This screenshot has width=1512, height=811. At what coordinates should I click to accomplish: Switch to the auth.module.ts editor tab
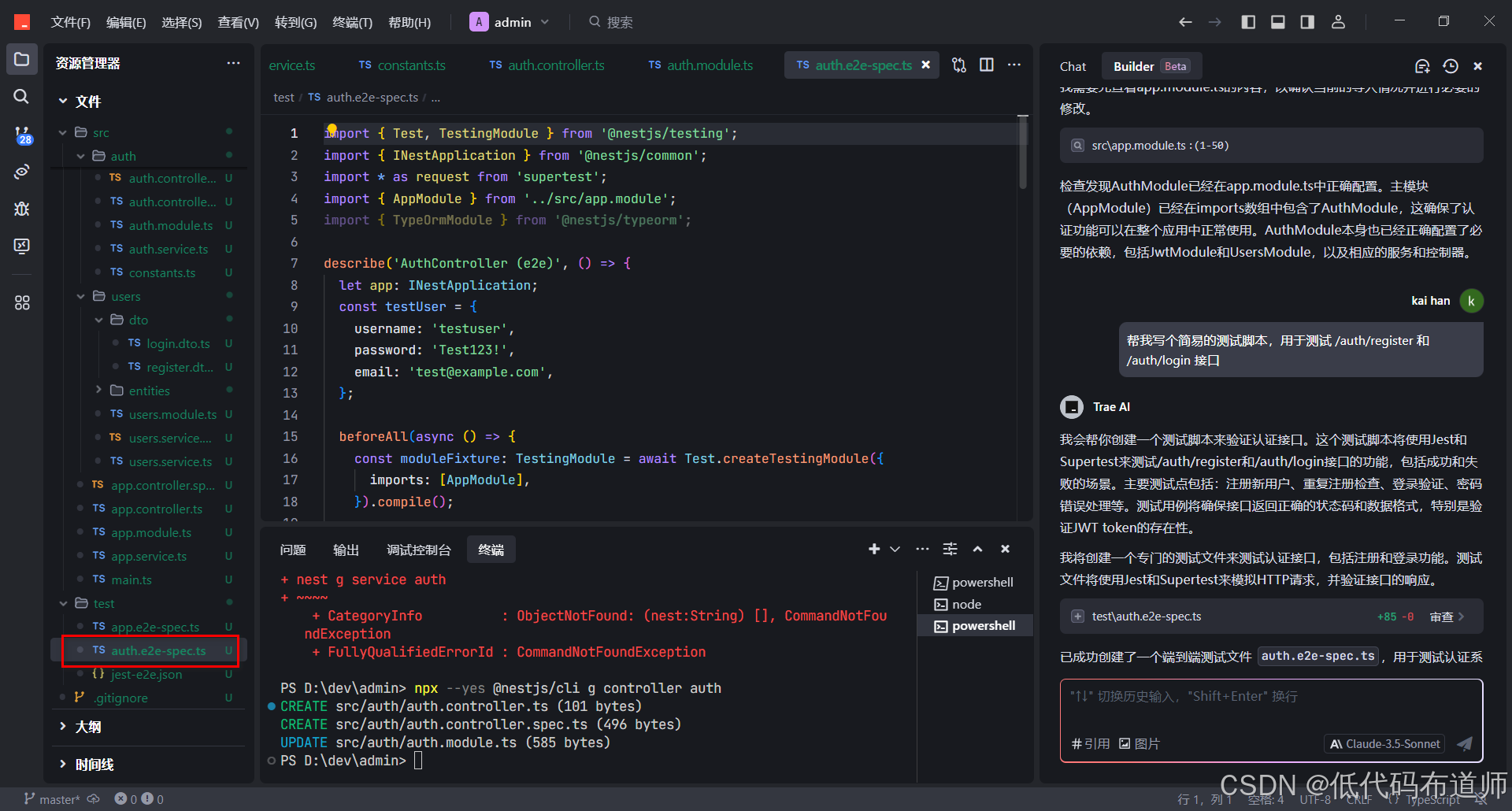[x=700, y=65]
